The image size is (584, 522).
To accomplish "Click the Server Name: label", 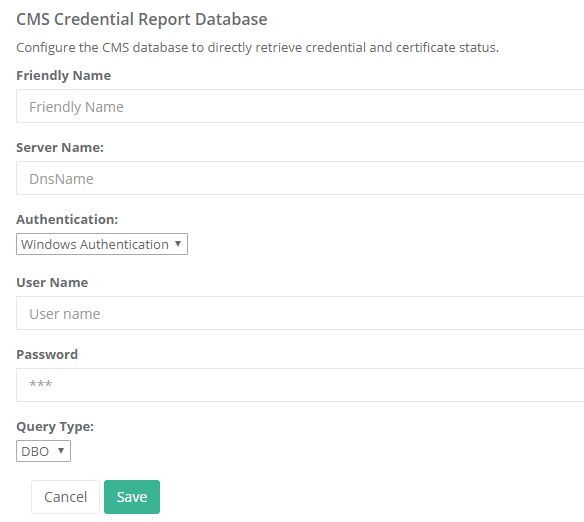I will [60, 147].
